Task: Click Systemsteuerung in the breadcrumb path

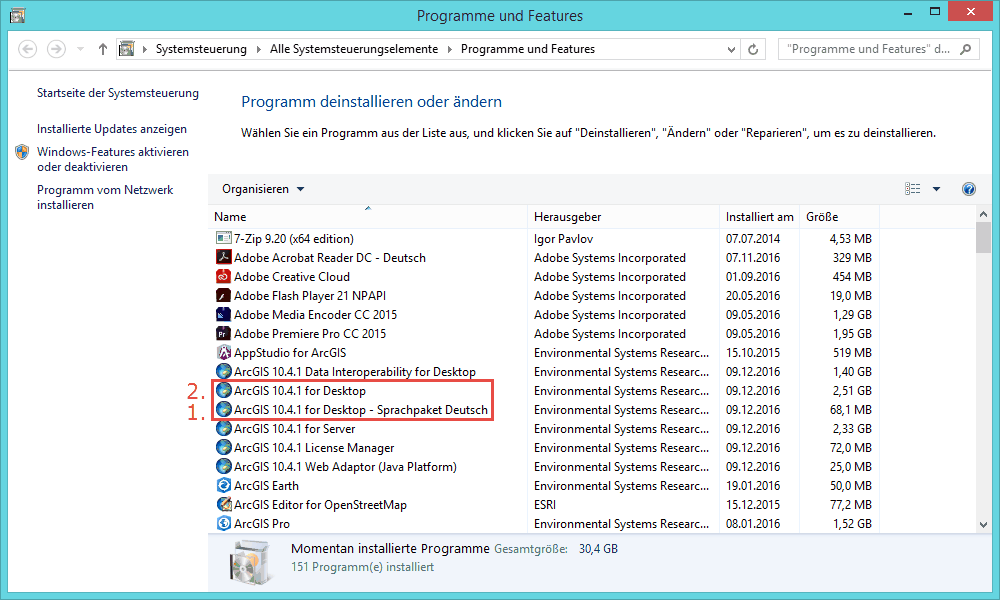Action: click(x=201, y=49)
